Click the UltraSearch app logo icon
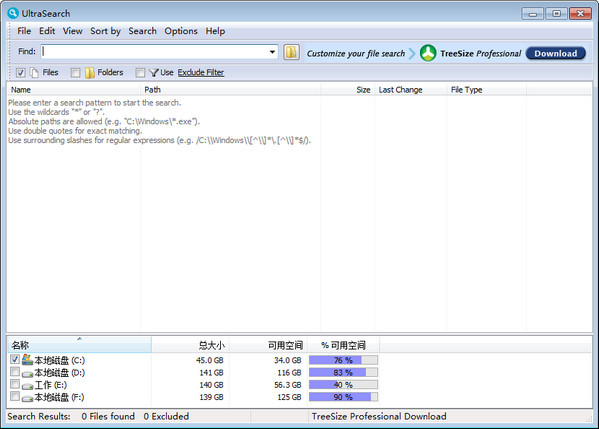Screen dimensions: 599x429 click(13, 13)
